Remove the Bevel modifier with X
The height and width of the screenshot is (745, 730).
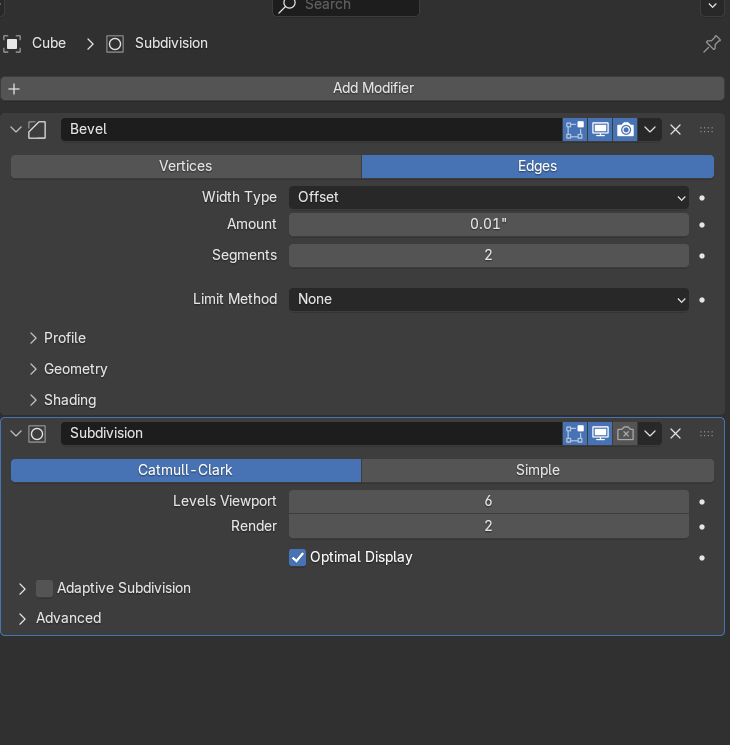(675, 129)
